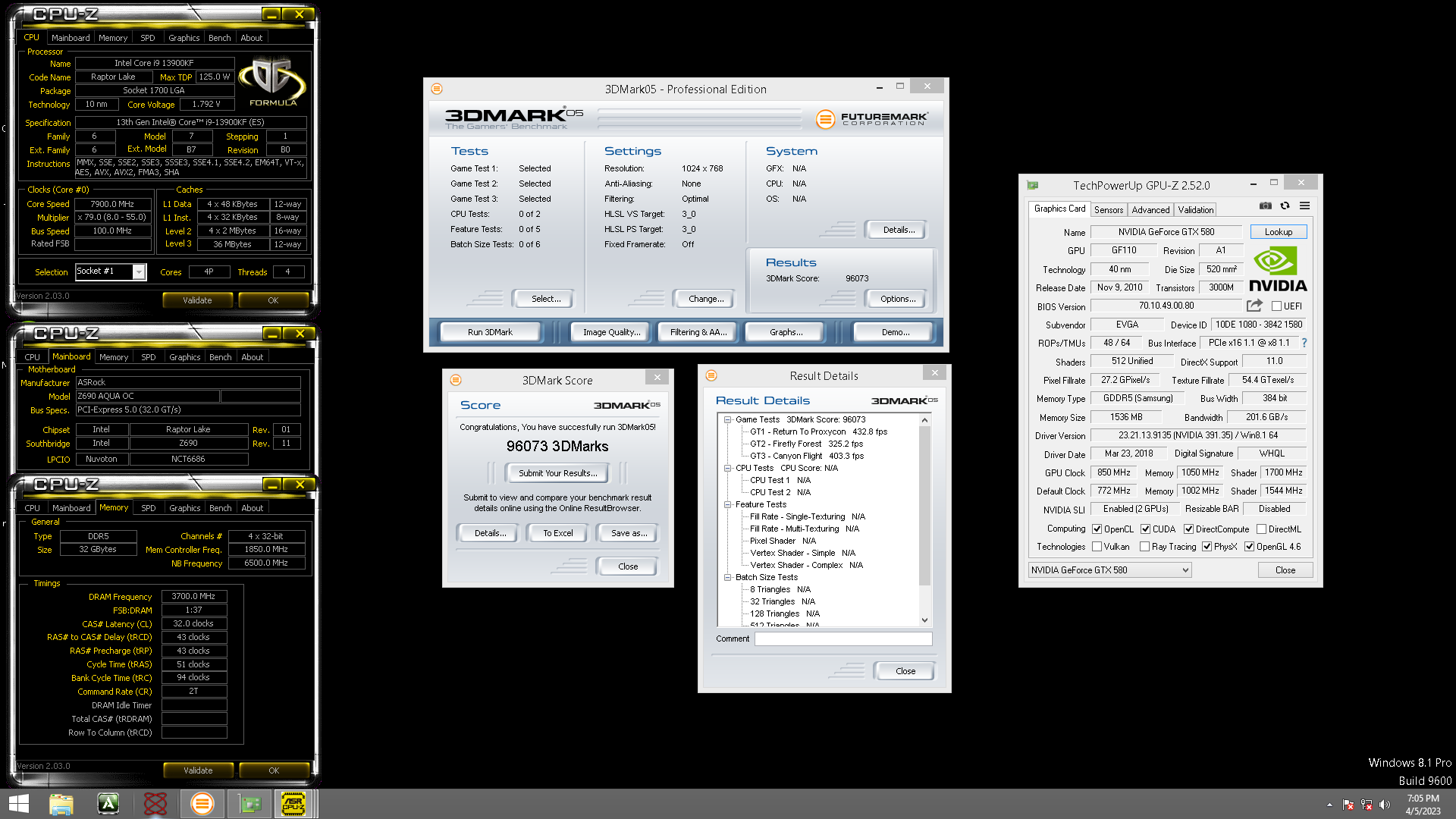
Task: Click the green A application taskbar icon
Action: tap(108, 804)
